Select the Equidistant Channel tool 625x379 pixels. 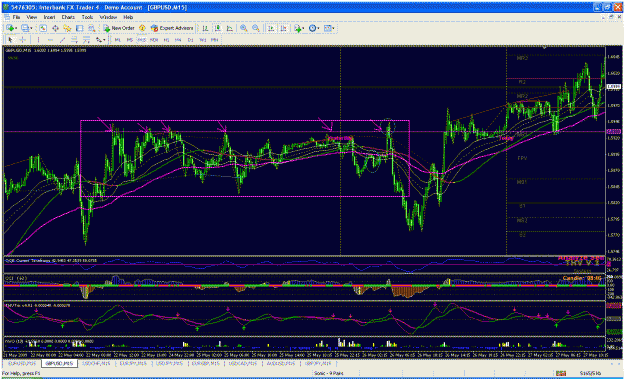click(x=75, y=40)
